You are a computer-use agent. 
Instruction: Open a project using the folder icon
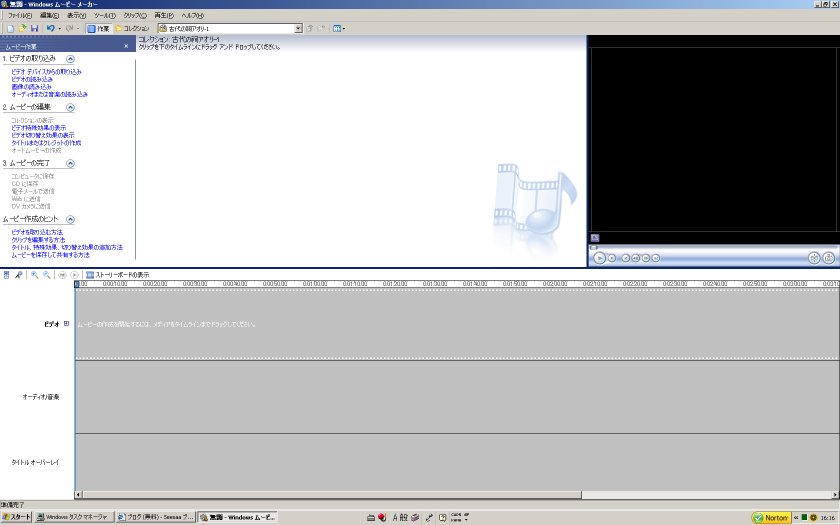[x=22, y=28]
